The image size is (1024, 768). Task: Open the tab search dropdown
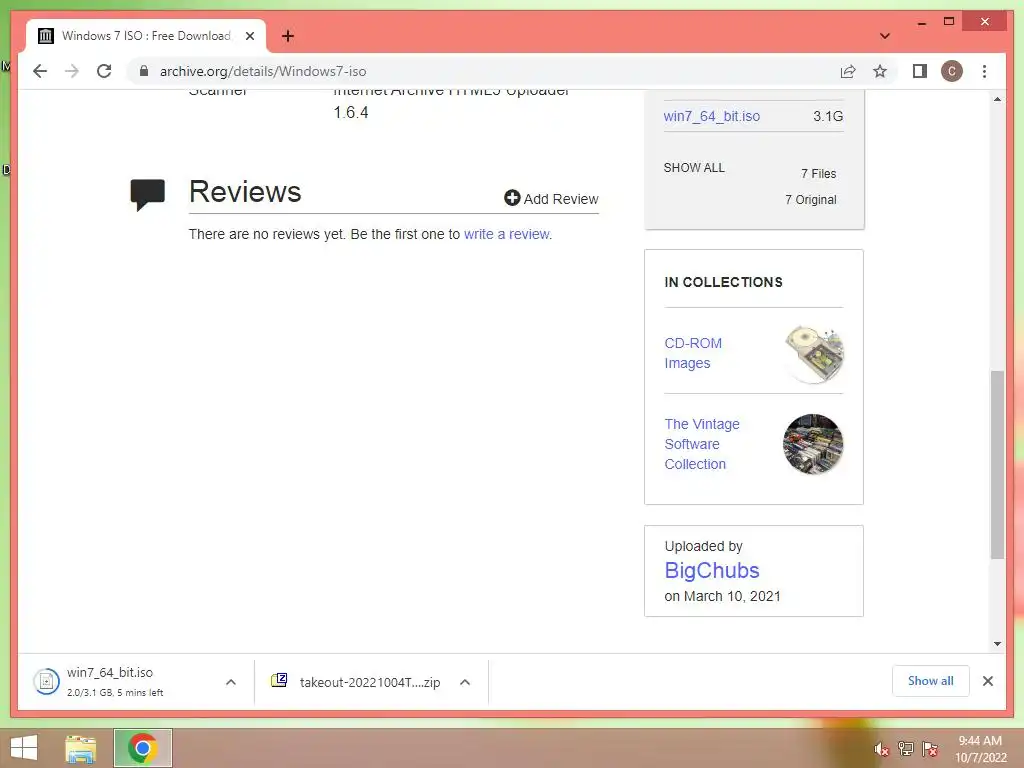click(884, 36)
